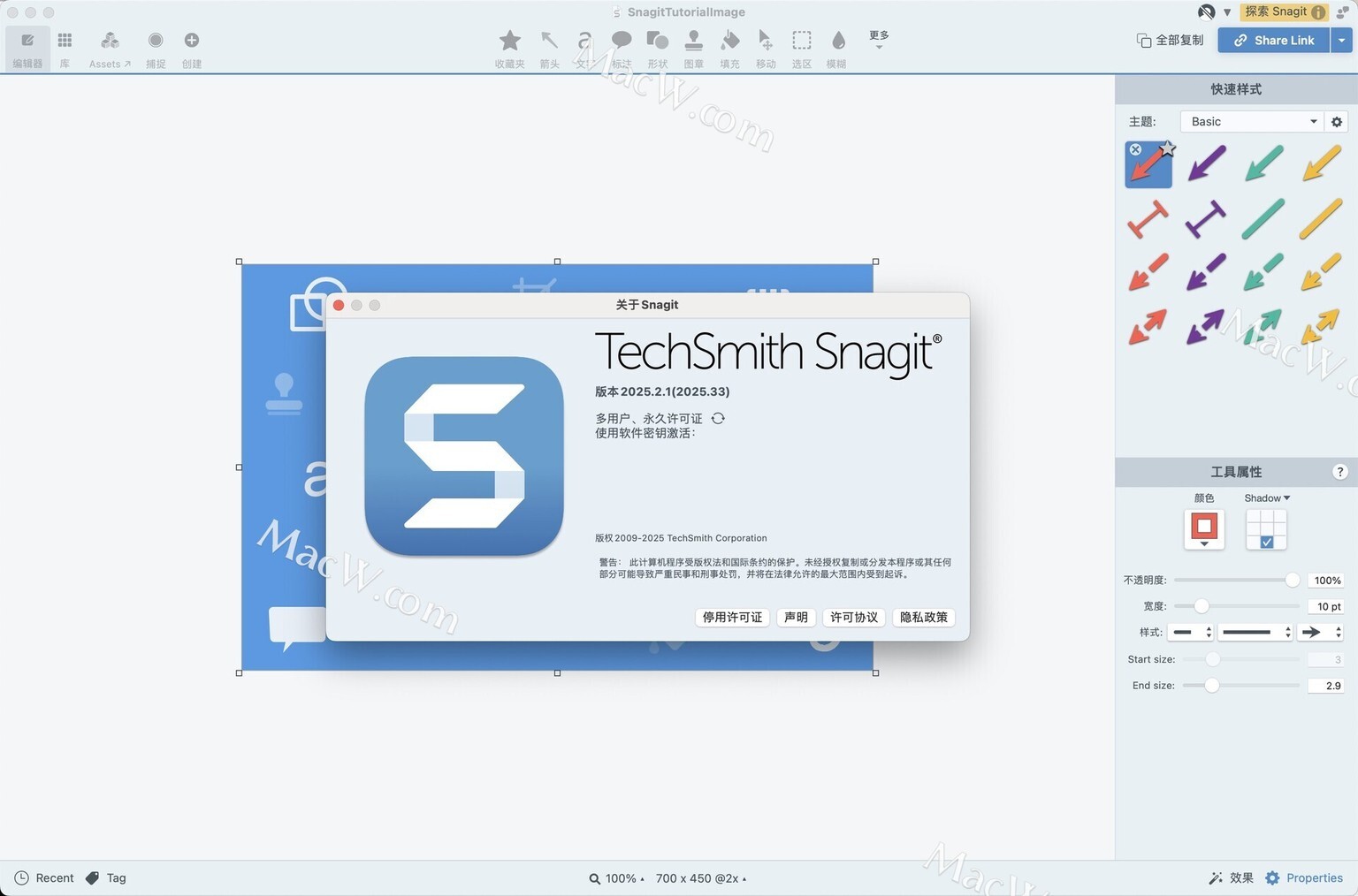Toggle favorite star on selected red arrow style

(x=1167, y=148)
